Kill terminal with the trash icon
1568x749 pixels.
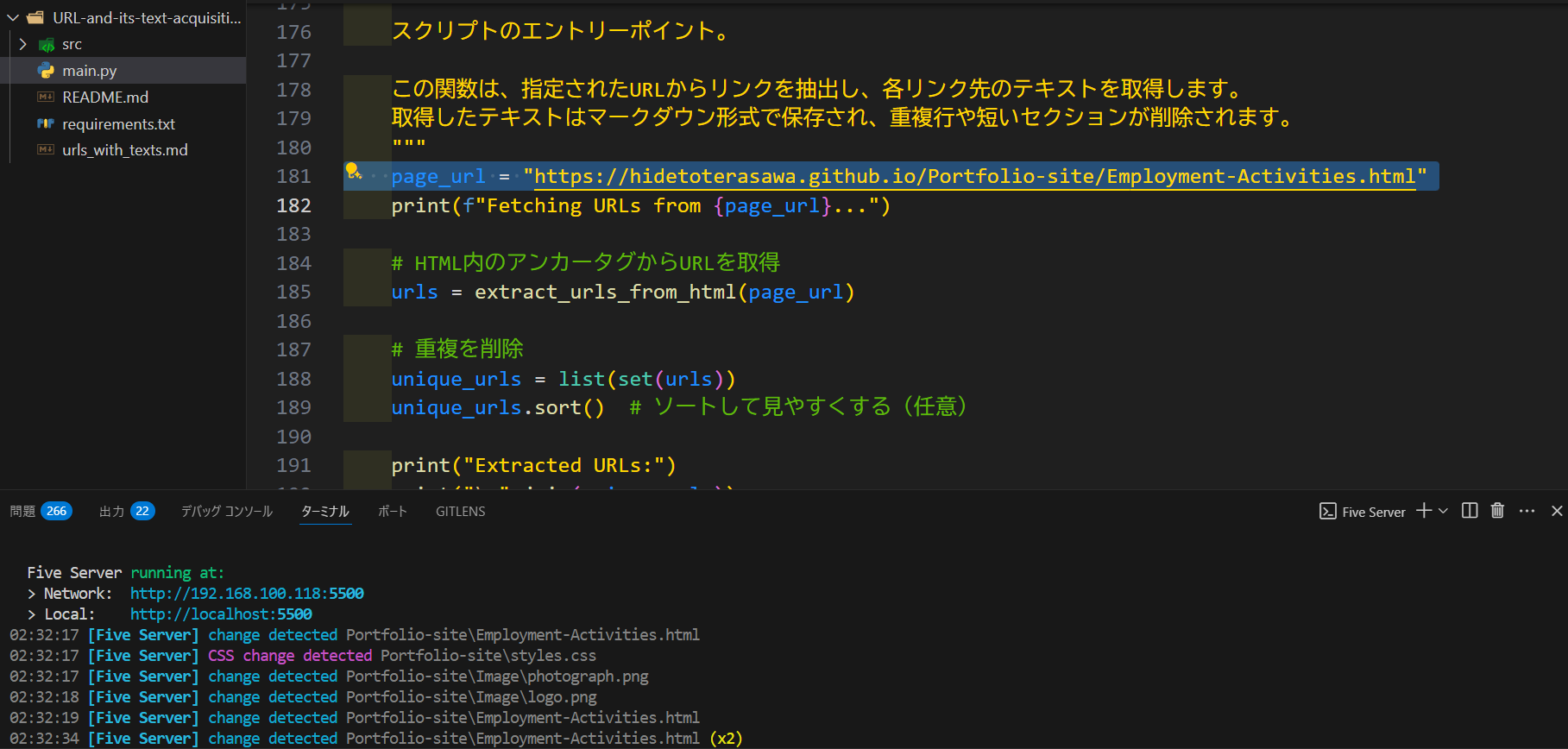click(1497, 511)
